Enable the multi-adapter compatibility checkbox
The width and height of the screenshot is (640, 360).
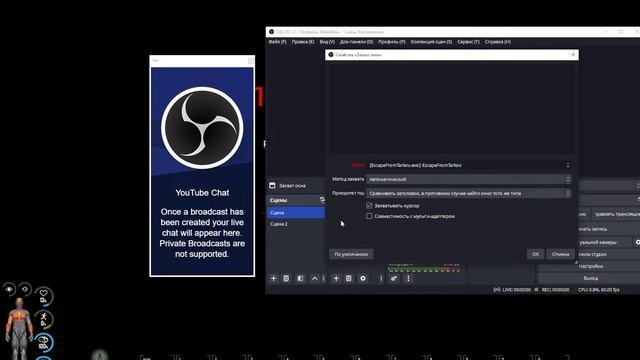369,216
